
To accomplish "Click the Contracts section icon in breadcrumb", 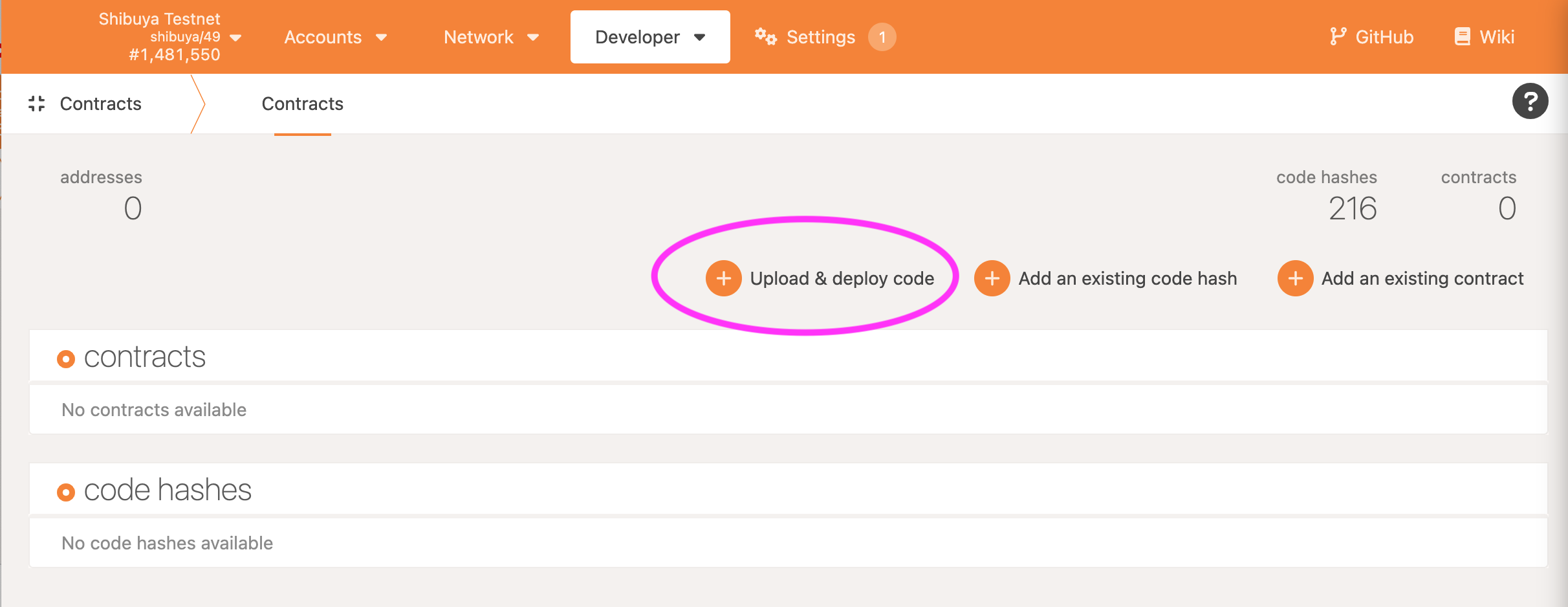I will click(37, 104).
